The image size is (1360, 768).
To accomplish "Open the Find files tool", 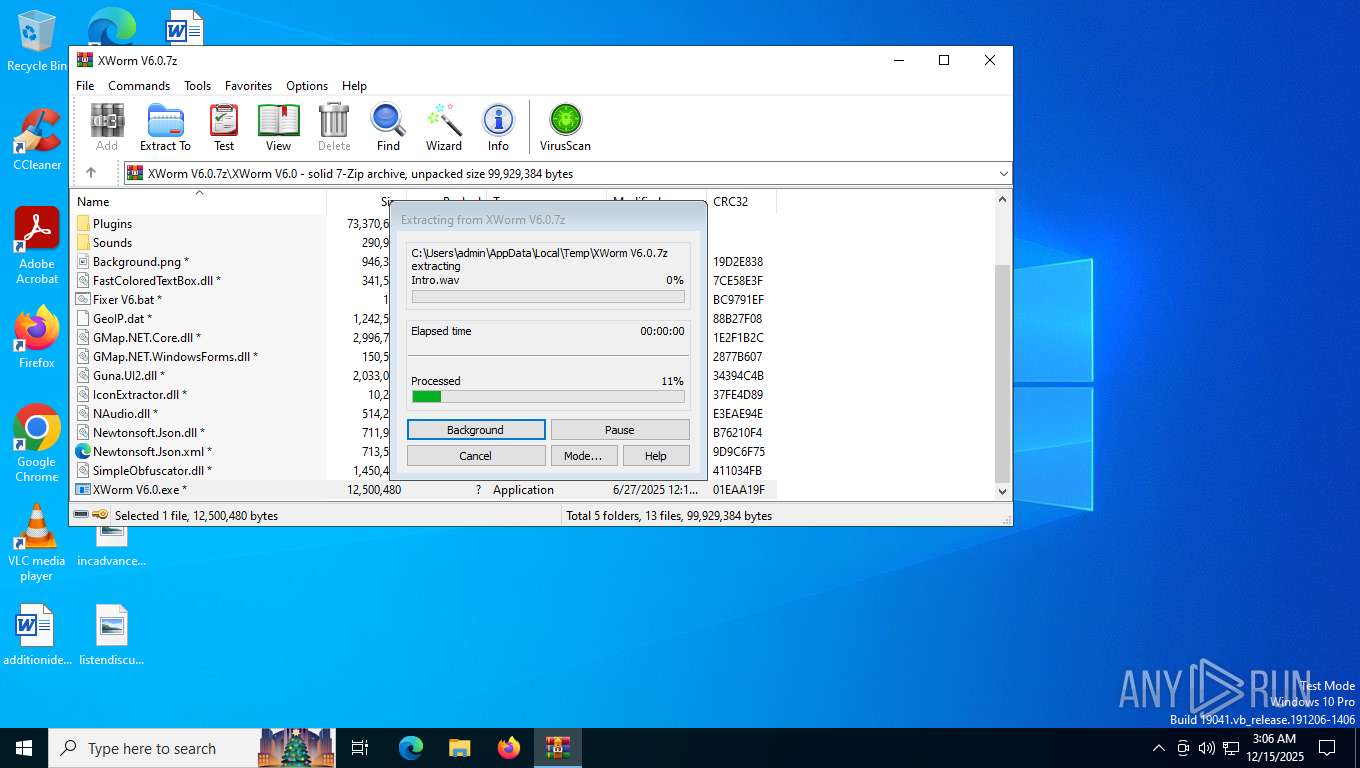I will tap(388, 127).
